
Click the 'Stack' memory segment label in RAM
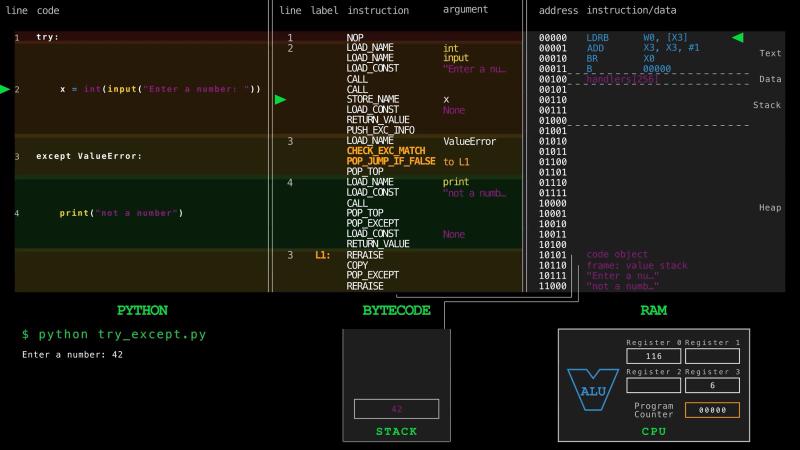point(767,105)
